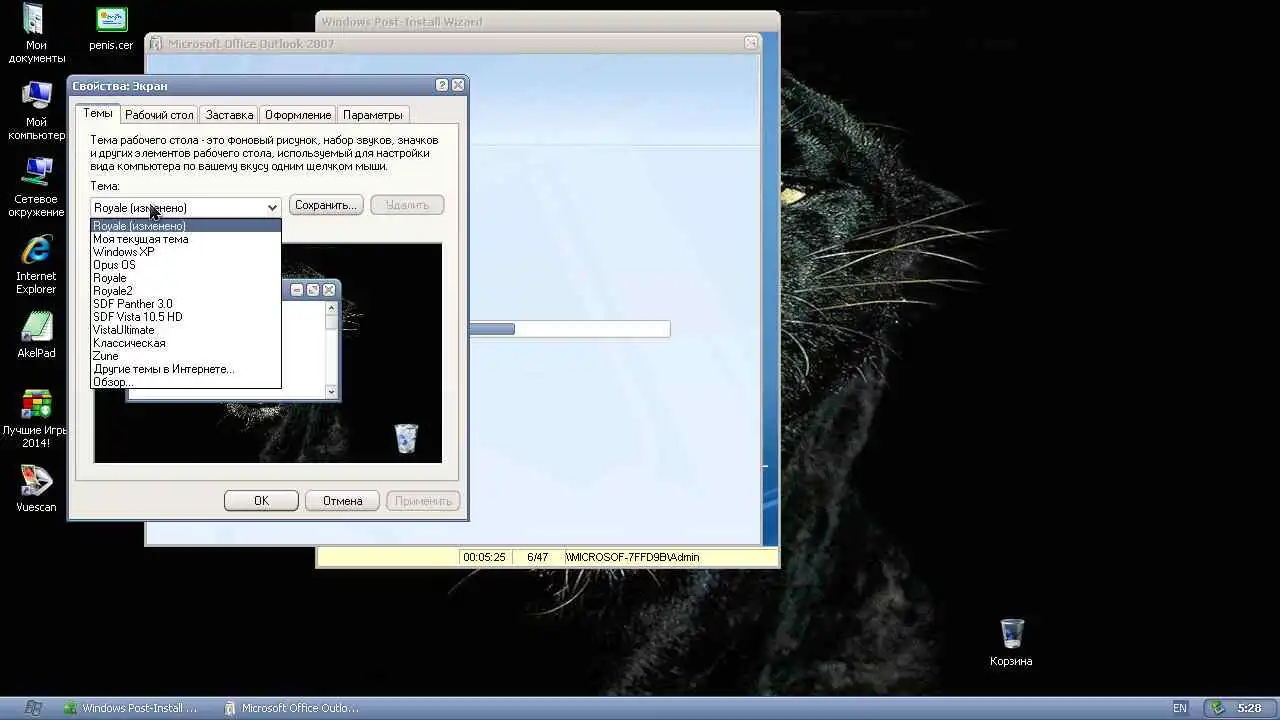Choose VistaUltimate theme from the list
The width and height of the screenshot is (1280, 720).
click(186, 330)
